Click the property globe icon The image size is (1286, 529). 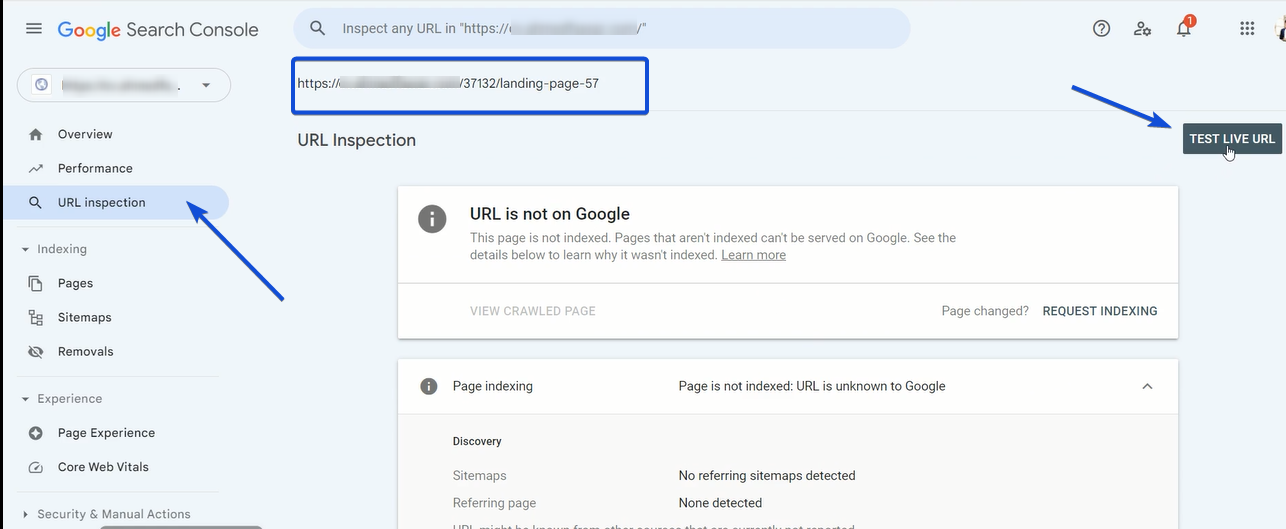pyautogui.click(x=41, y=85)
